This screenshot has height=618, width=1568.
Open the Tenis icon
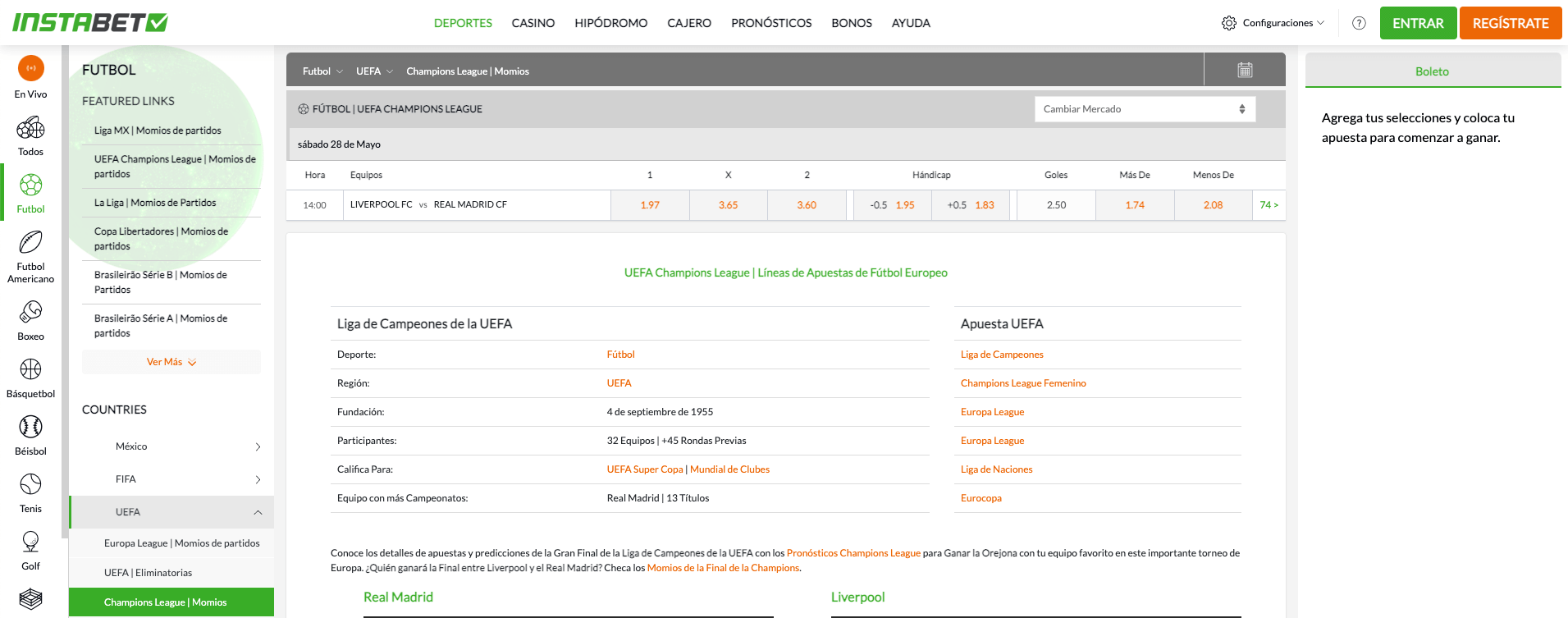31,484
